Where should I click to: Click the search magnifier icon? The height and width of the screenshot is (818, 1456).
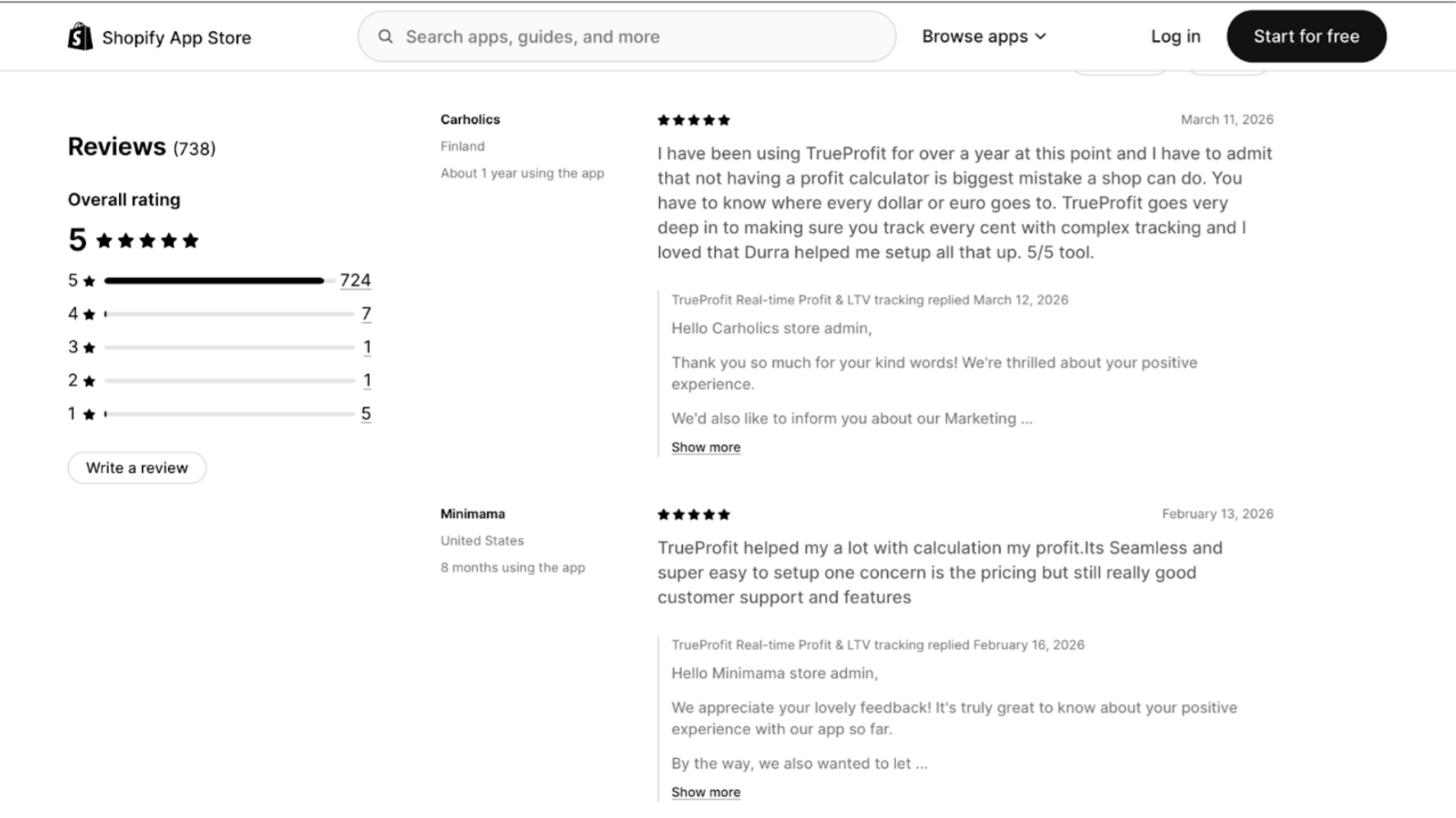point(385,37)
